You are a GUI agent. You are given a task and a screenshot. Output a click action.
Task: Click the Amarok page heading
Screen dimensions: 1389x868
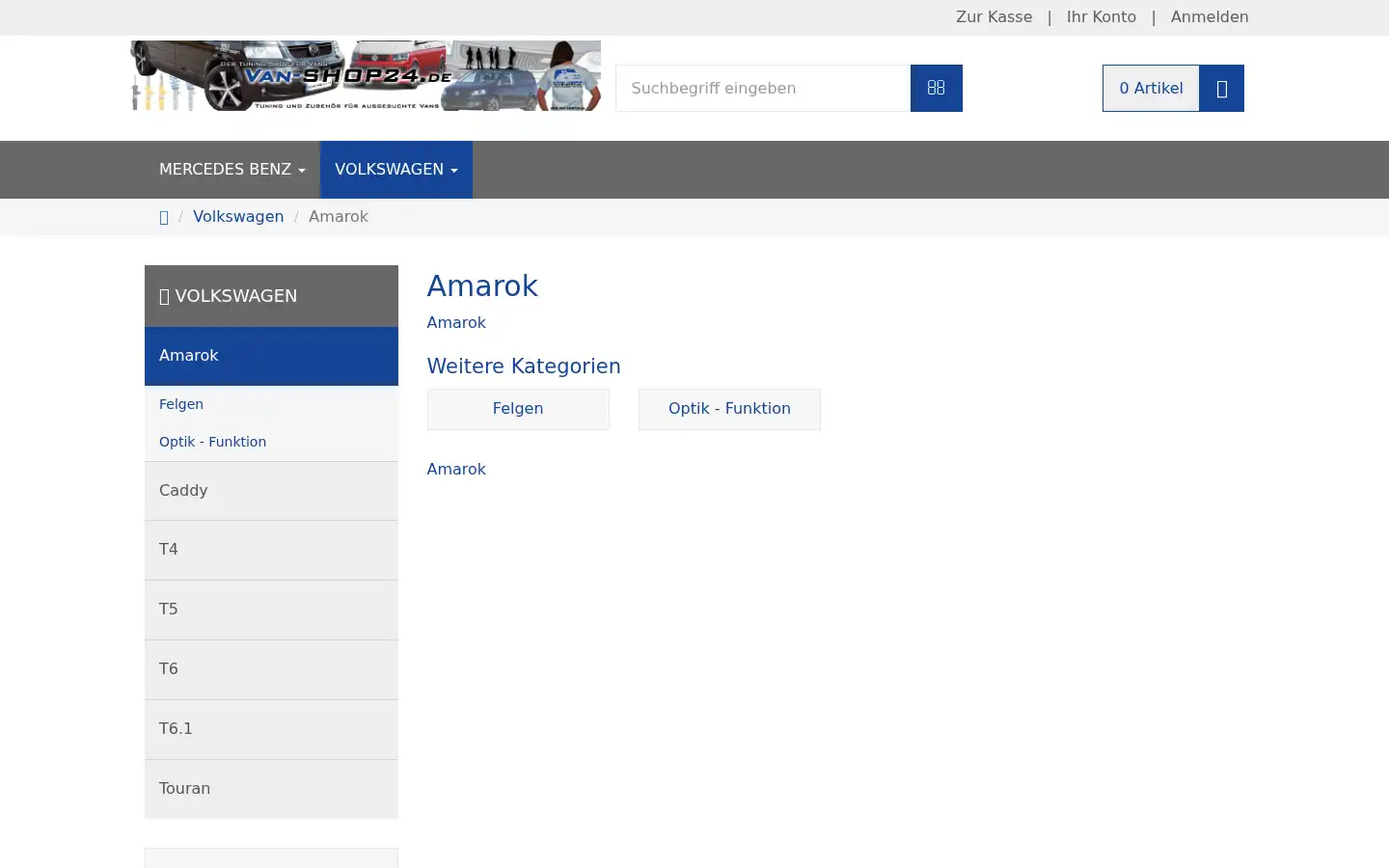click(x=482, y=286)
